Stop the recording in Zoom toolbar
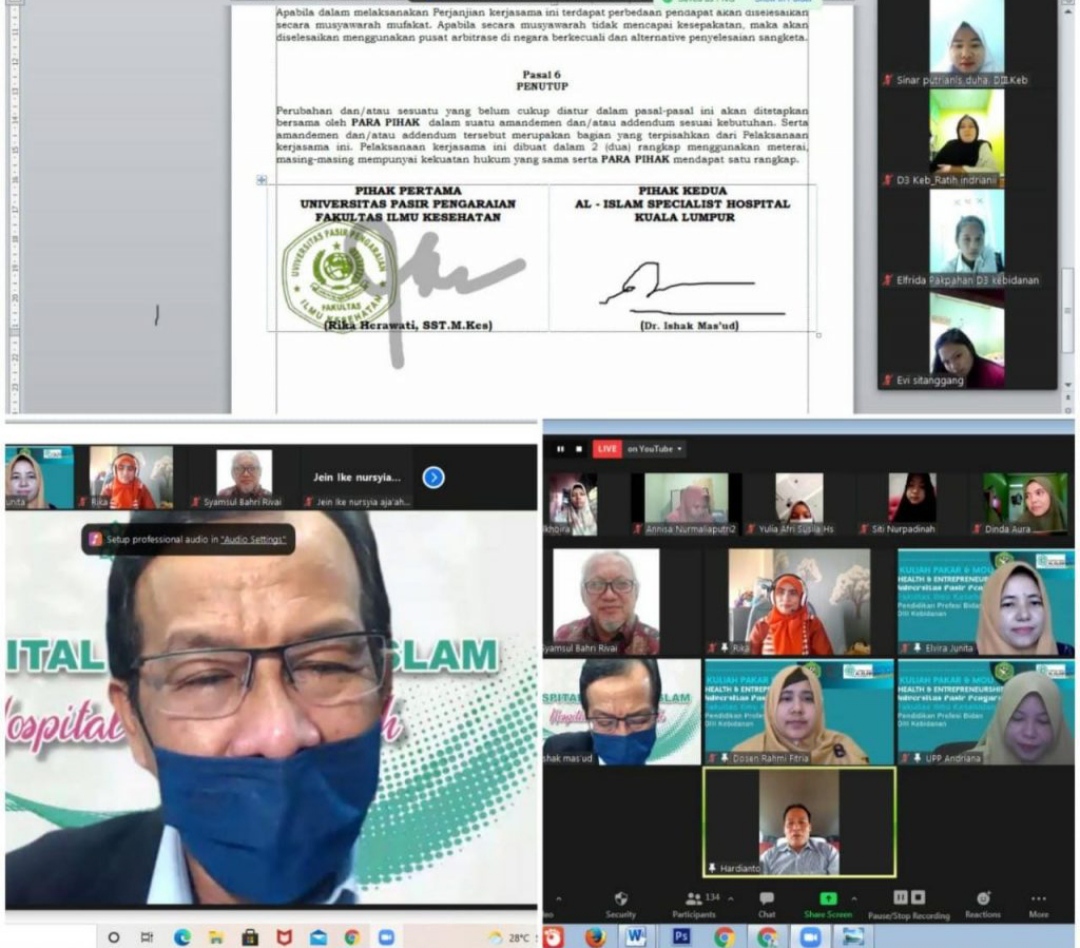Viewport: 1080px width, 948px height. (918, 898)
